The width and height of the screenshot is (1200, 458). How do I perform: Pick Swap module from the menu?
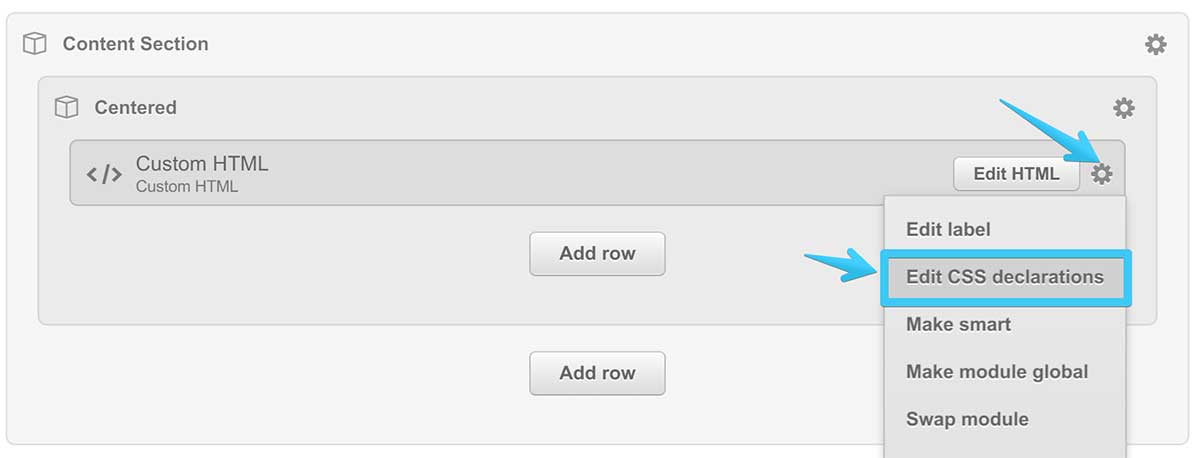pyautogui.click(x=966, y=419)
